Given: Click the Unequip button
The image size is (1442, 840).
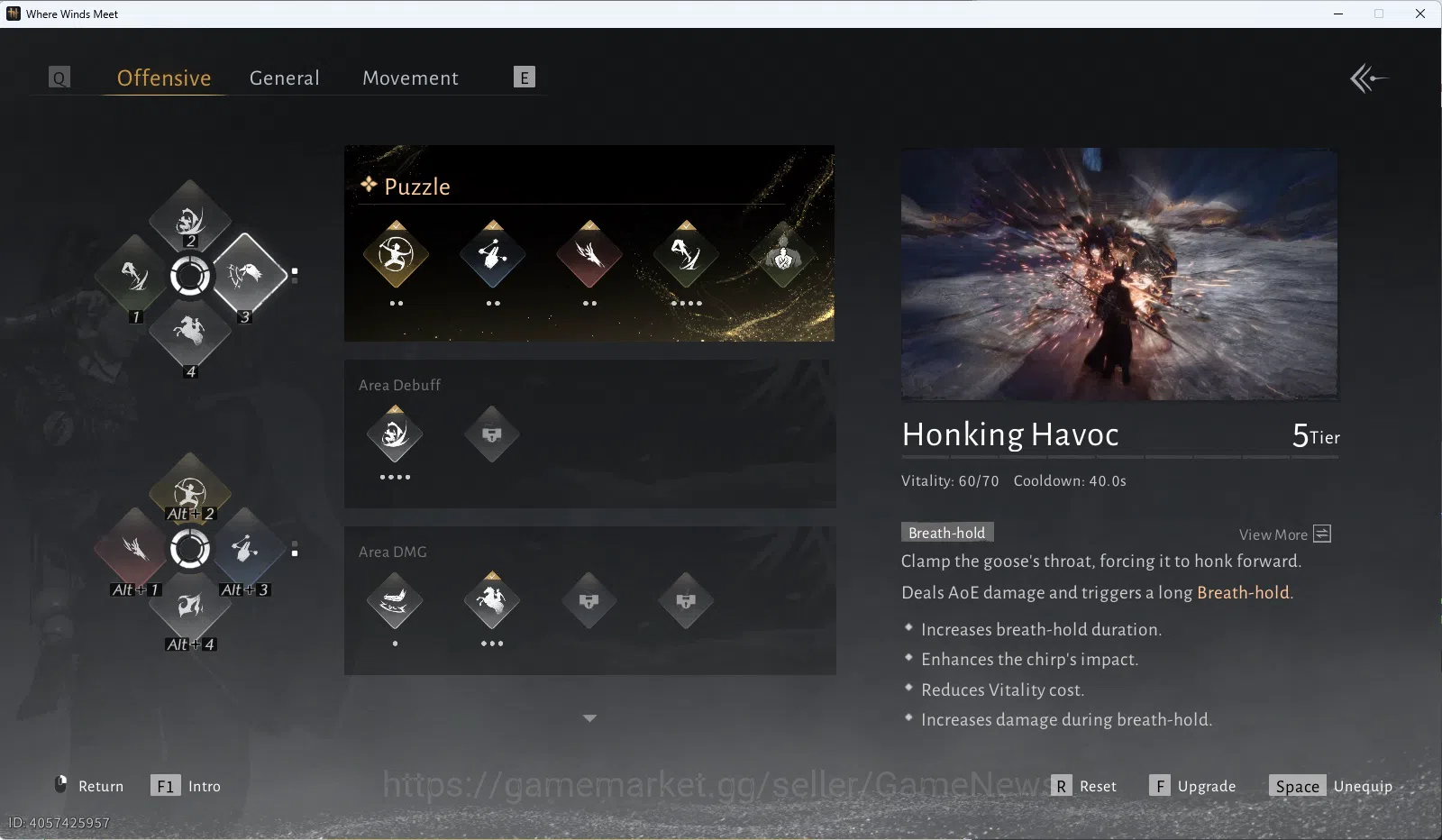Looking at the screenshot, I should (x=1331, y=786).
